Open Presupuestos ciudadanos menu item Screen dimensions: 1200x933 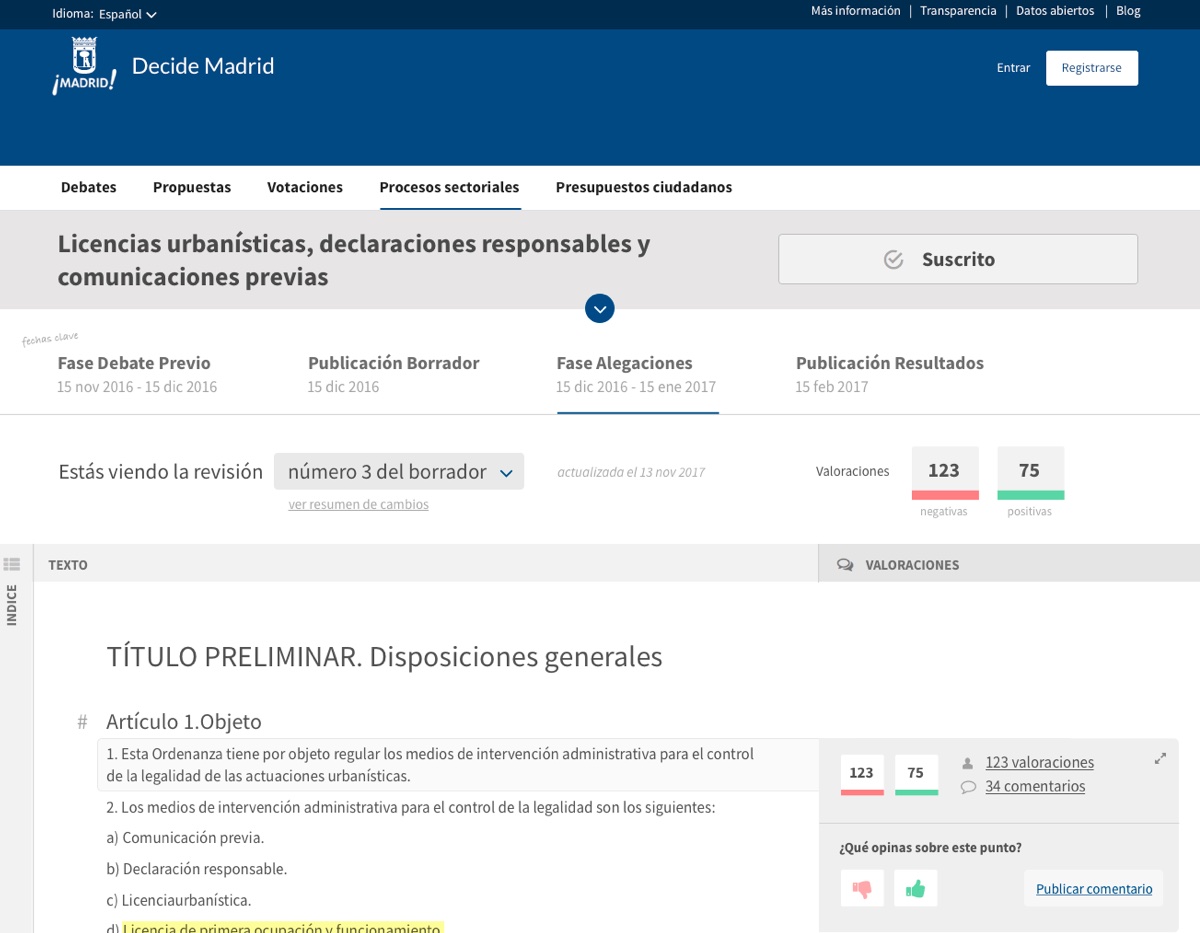coord(643,187)
